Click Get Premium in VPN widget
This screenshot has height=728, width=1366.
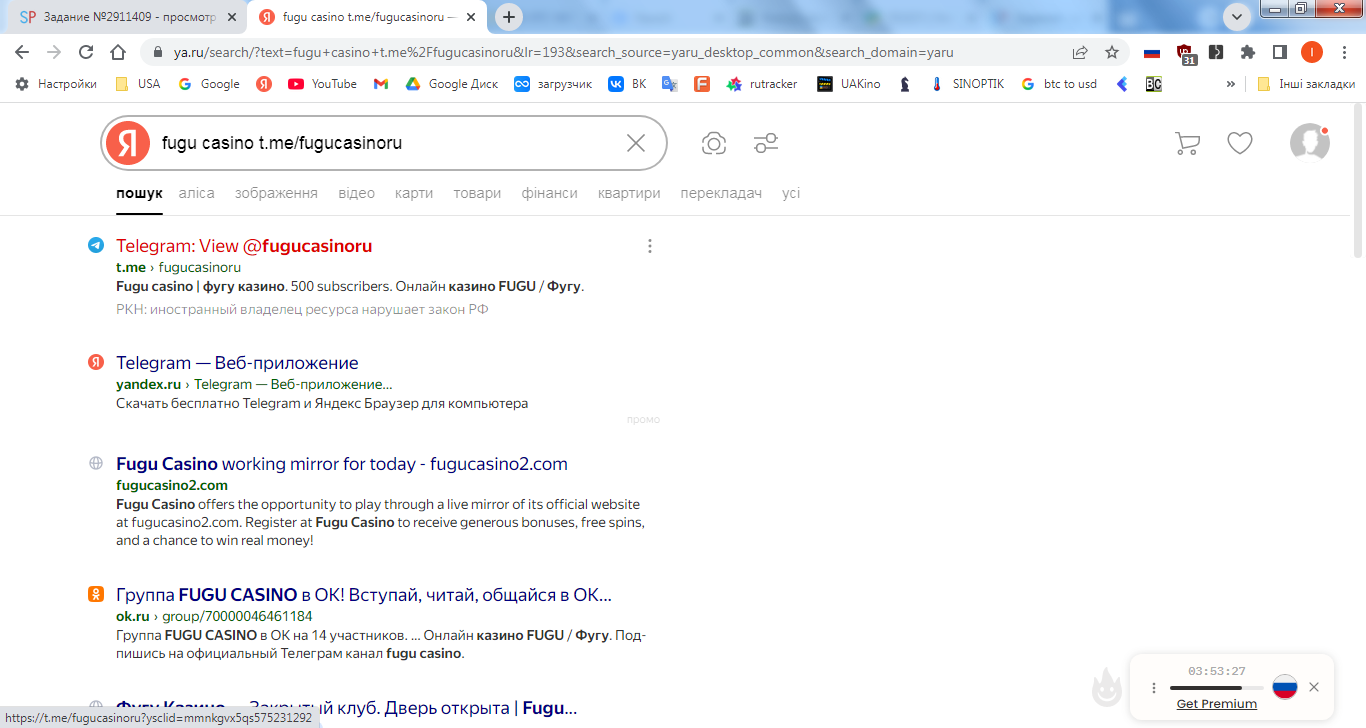1217,704
